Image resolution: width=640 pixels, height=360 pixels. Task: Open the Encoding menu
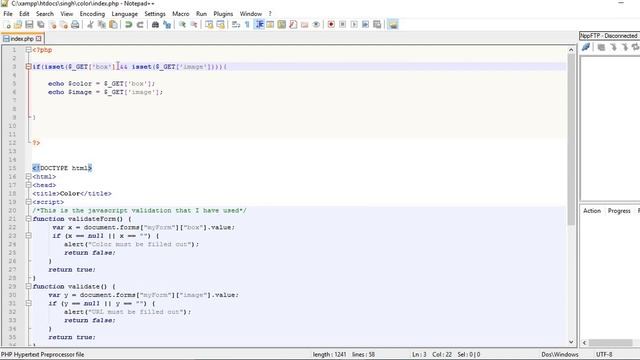click(92, 13)
